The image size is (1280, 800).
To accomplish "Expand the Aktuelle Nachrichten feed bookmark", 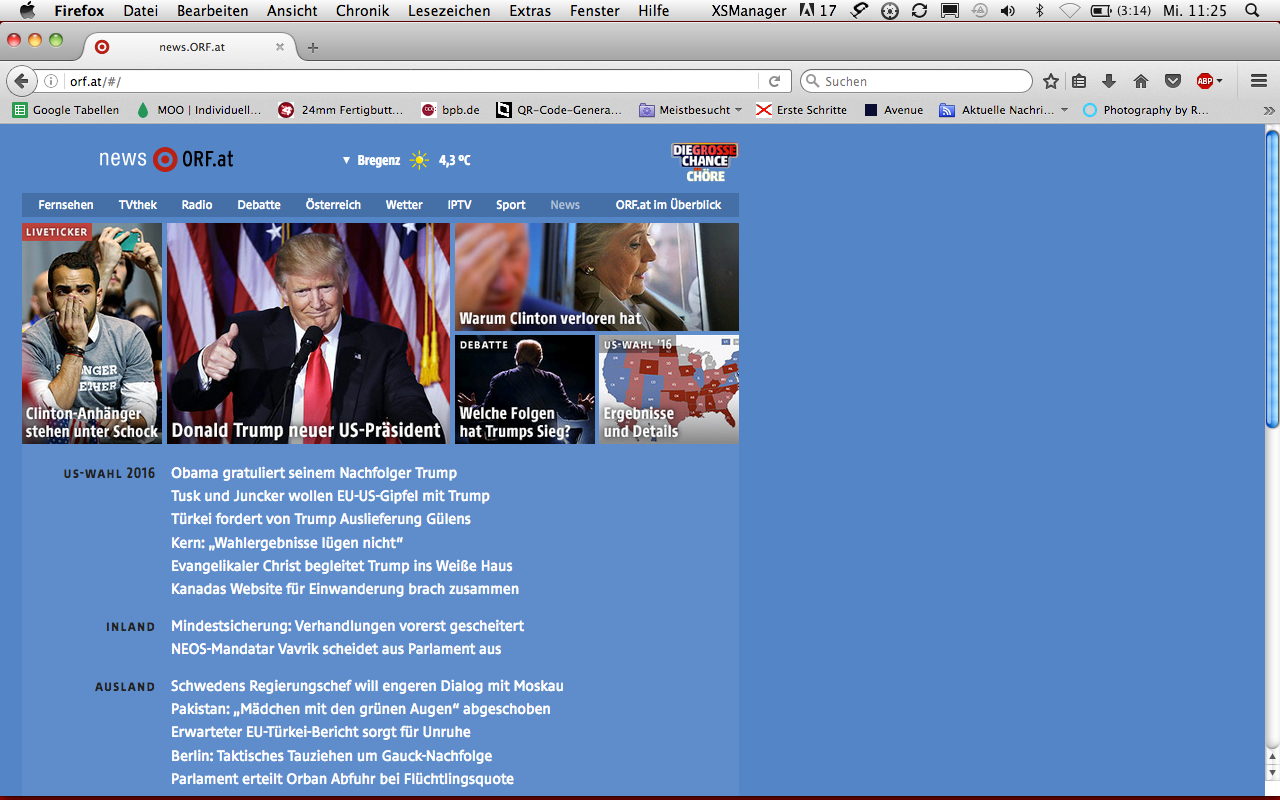I will (1003, 110).
